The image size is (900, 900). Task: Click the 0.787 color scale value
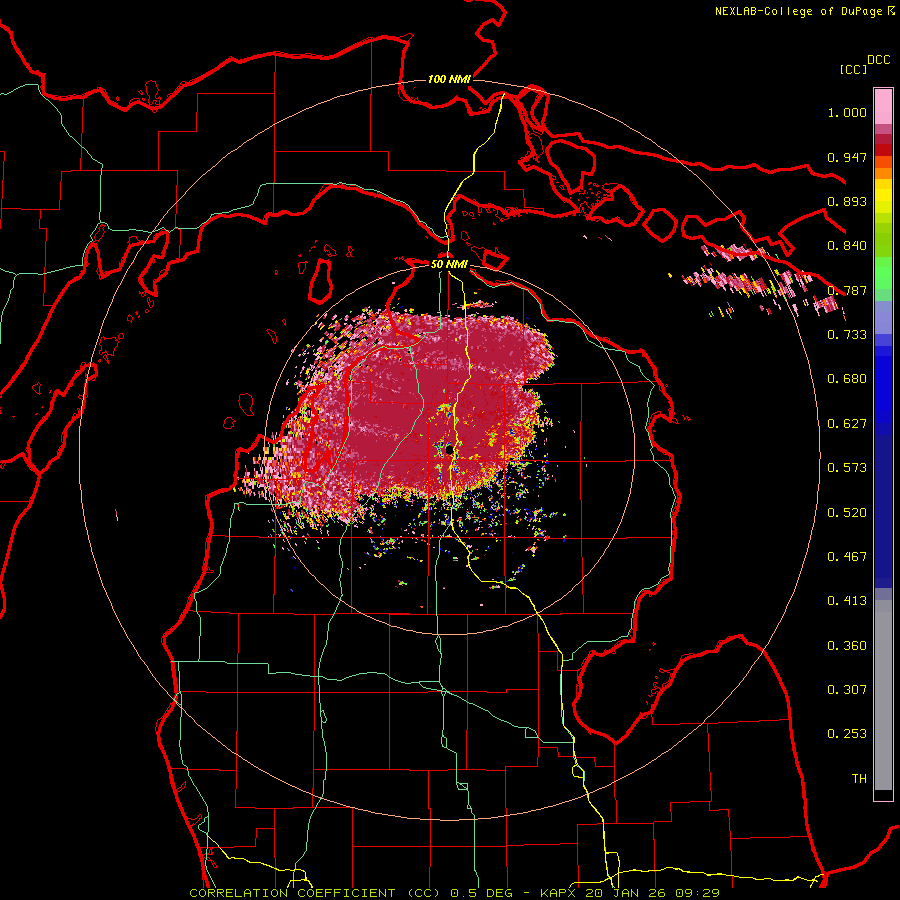(847, 290)
